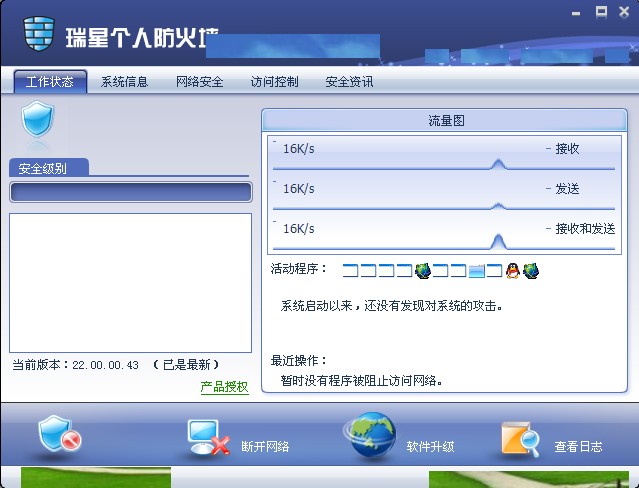Click the 流量图 panel header
Image resolution: width=639 pixels, height=488 pixels.
click(444, 120)
